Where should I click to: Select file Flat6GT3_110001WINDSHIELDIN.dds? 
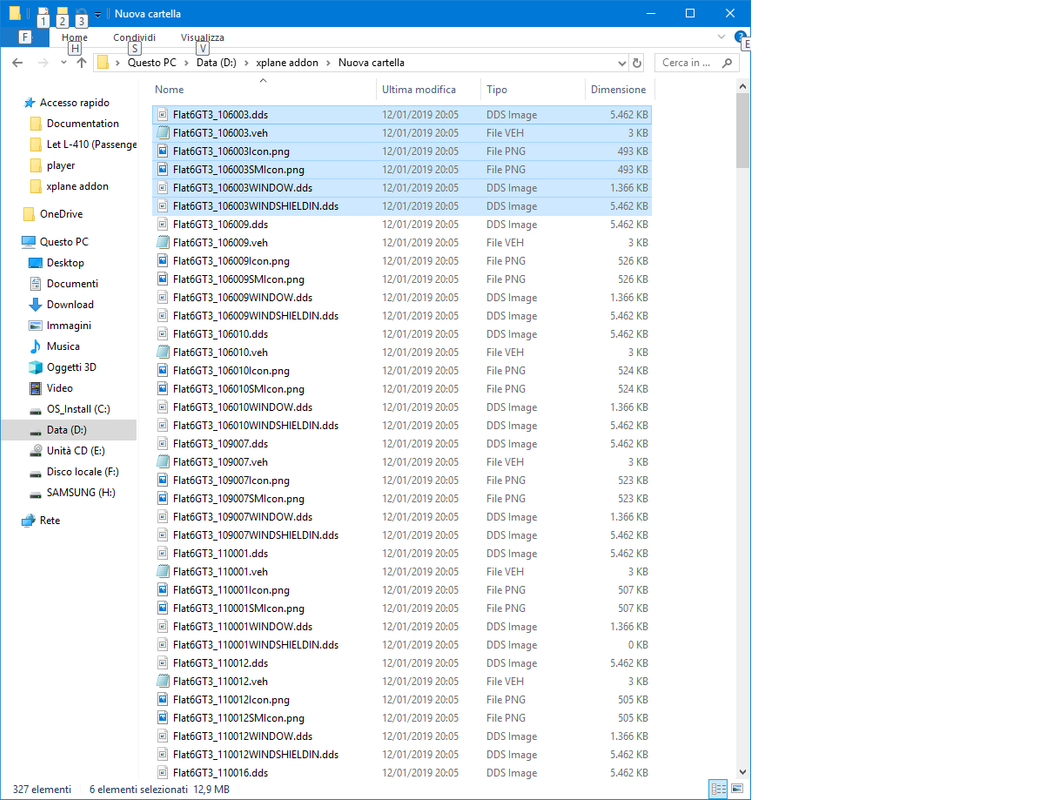pos(402,645)
